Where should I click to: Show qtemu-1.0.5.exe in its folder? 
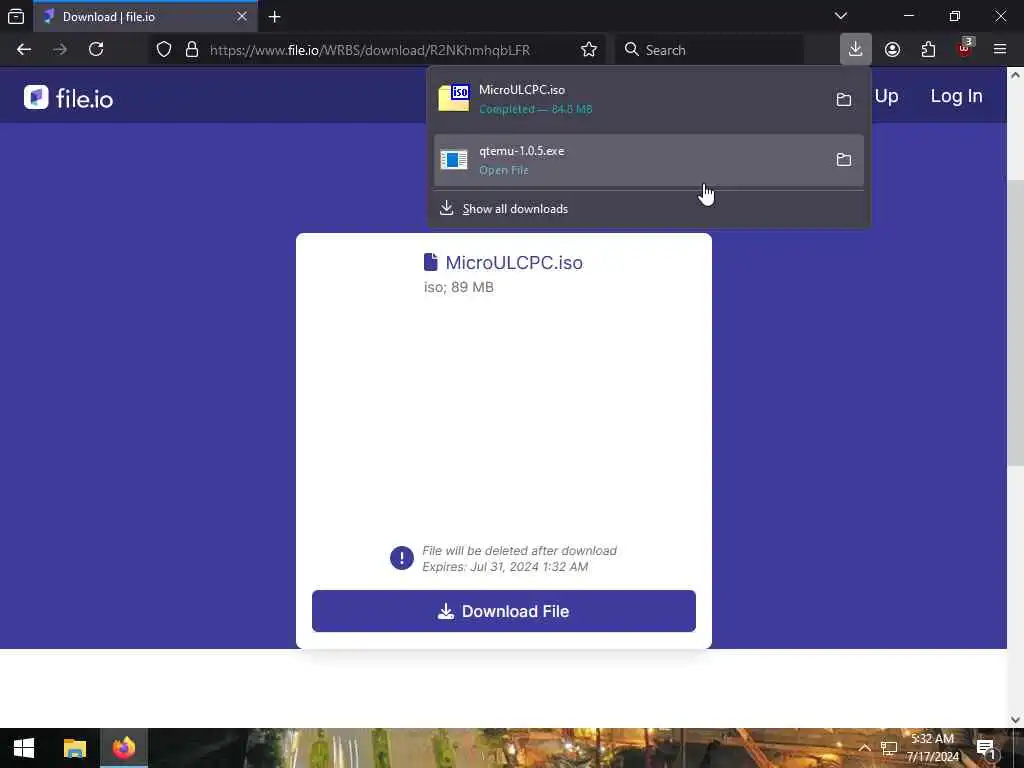[844, 159]
